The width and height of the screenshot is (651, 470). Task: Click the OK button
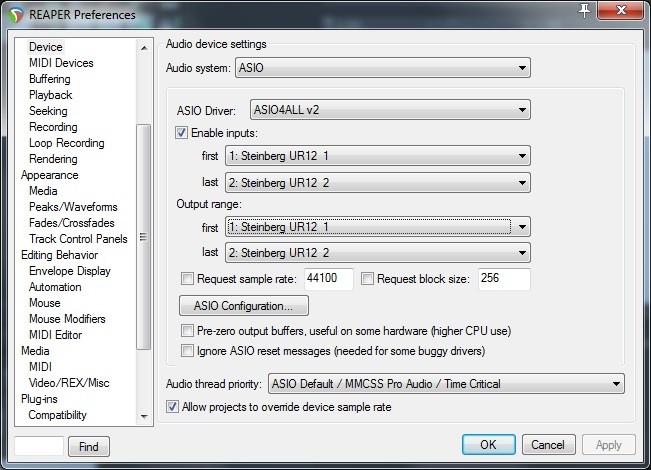coord(489,445)
